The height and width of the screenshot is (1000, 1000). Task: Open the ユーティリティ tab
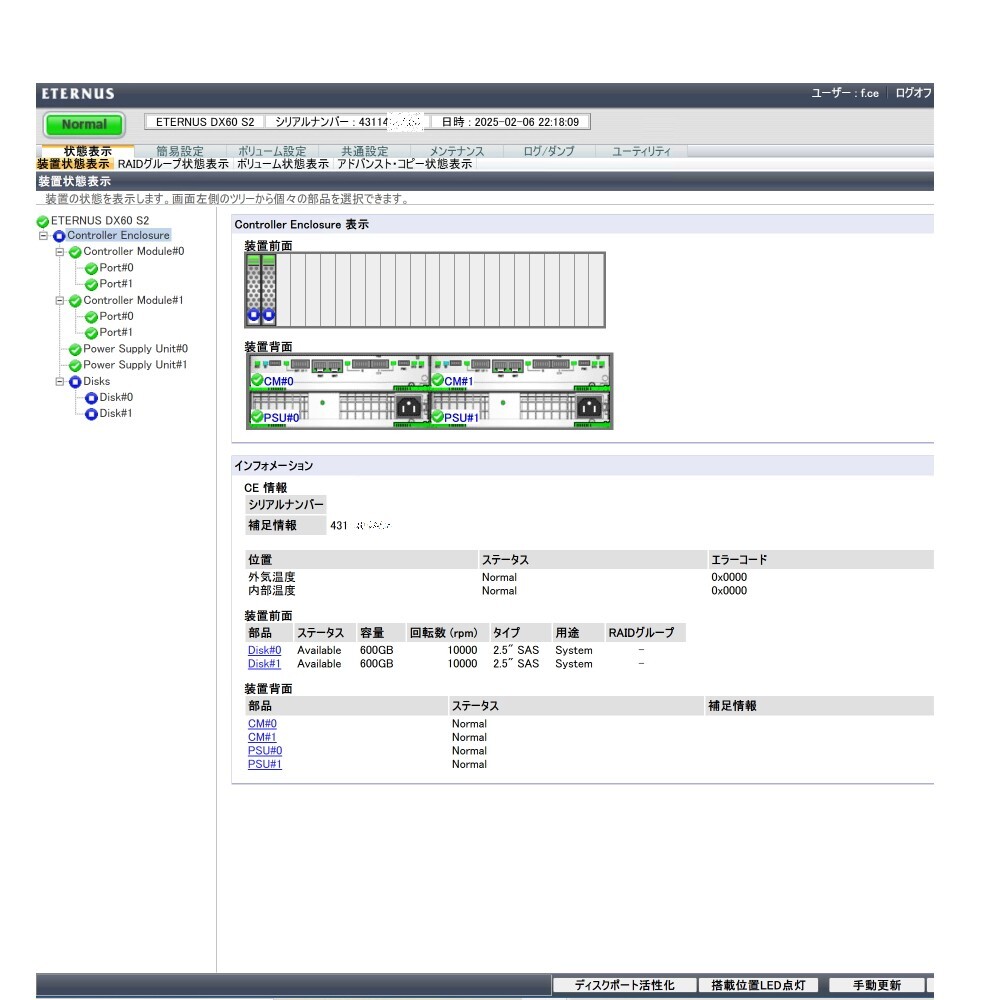tap(641, 151)
